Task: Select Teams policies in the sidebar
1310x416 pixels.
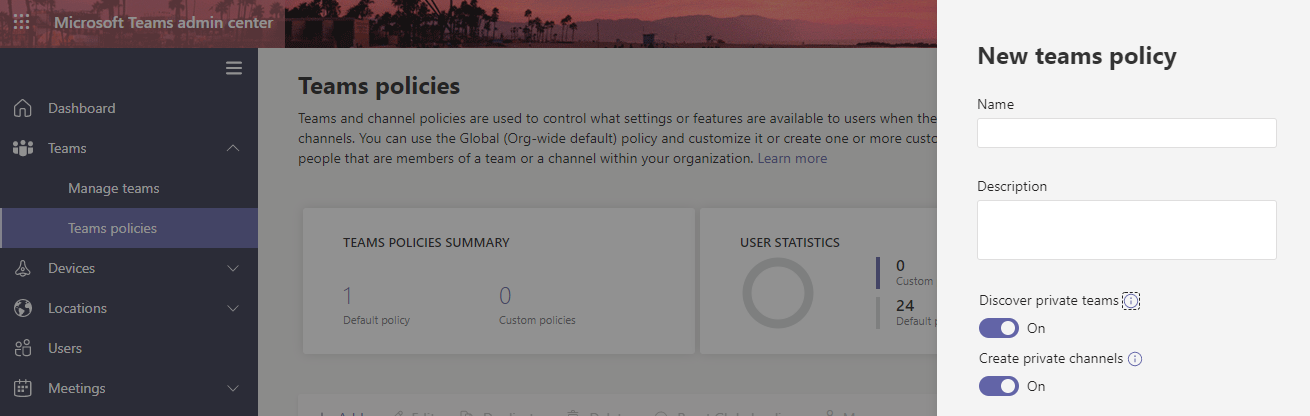Action: (129, 228)
